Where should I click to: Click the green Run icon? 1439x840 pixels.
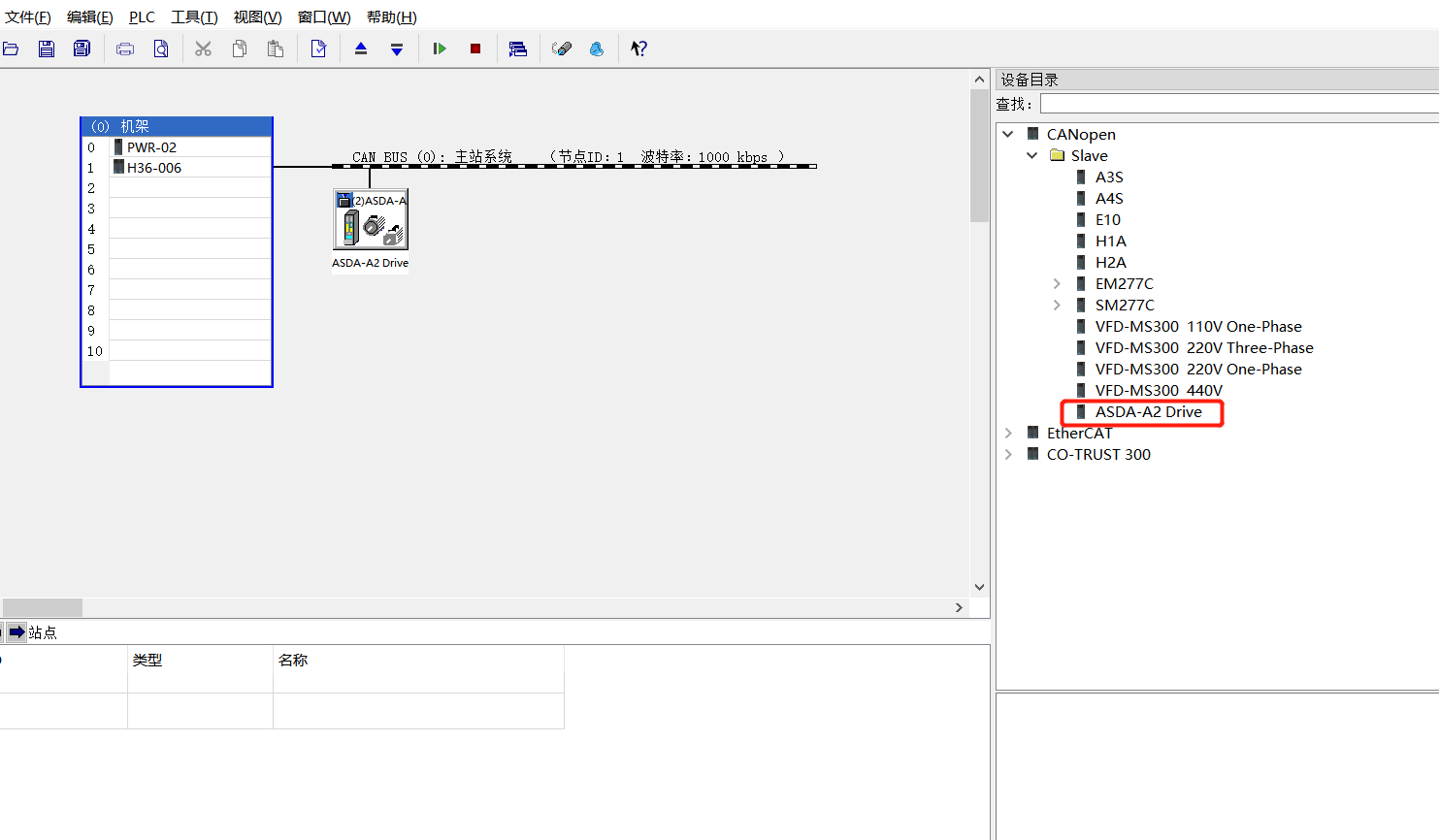tap(440, 48)
